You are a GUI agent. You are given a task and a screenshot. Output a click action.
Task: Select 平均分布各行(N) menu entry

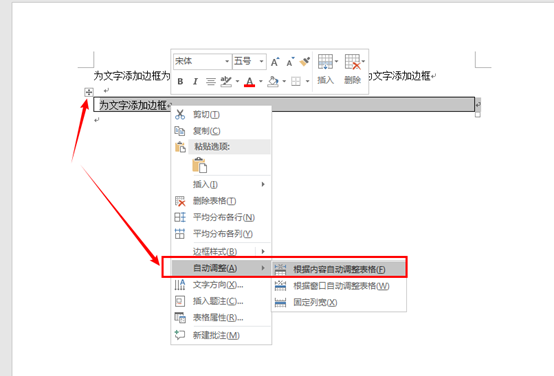pos(221,217)
